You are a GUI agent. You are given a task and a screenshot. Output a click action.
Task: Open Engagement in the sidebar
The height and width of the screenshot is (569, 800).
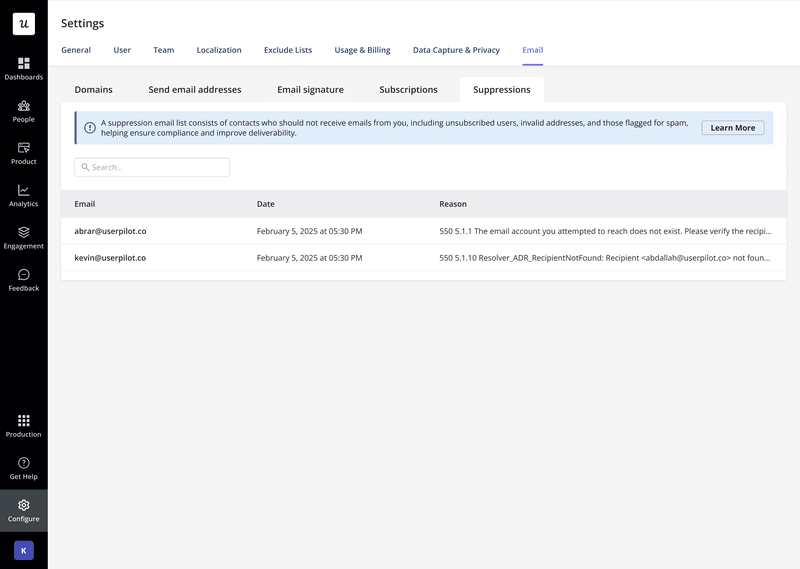23,238
